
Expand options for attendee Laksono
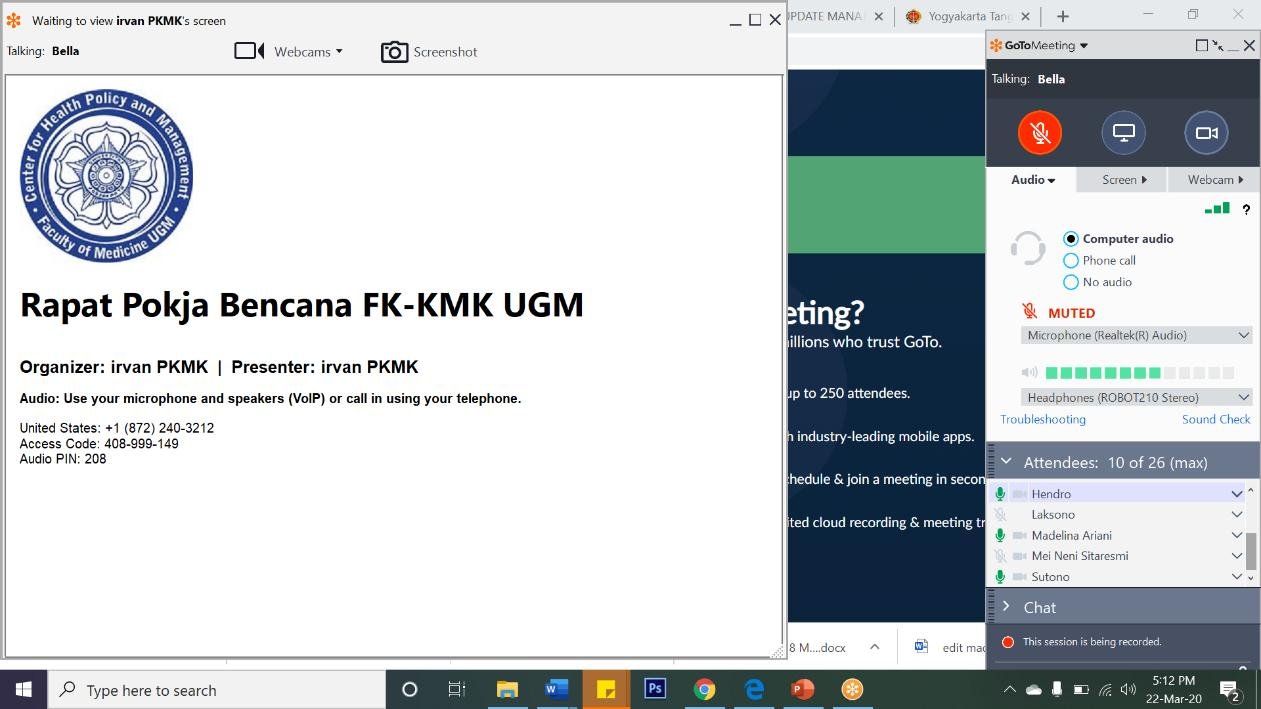pyautogui.click(x=1237, y=514)
